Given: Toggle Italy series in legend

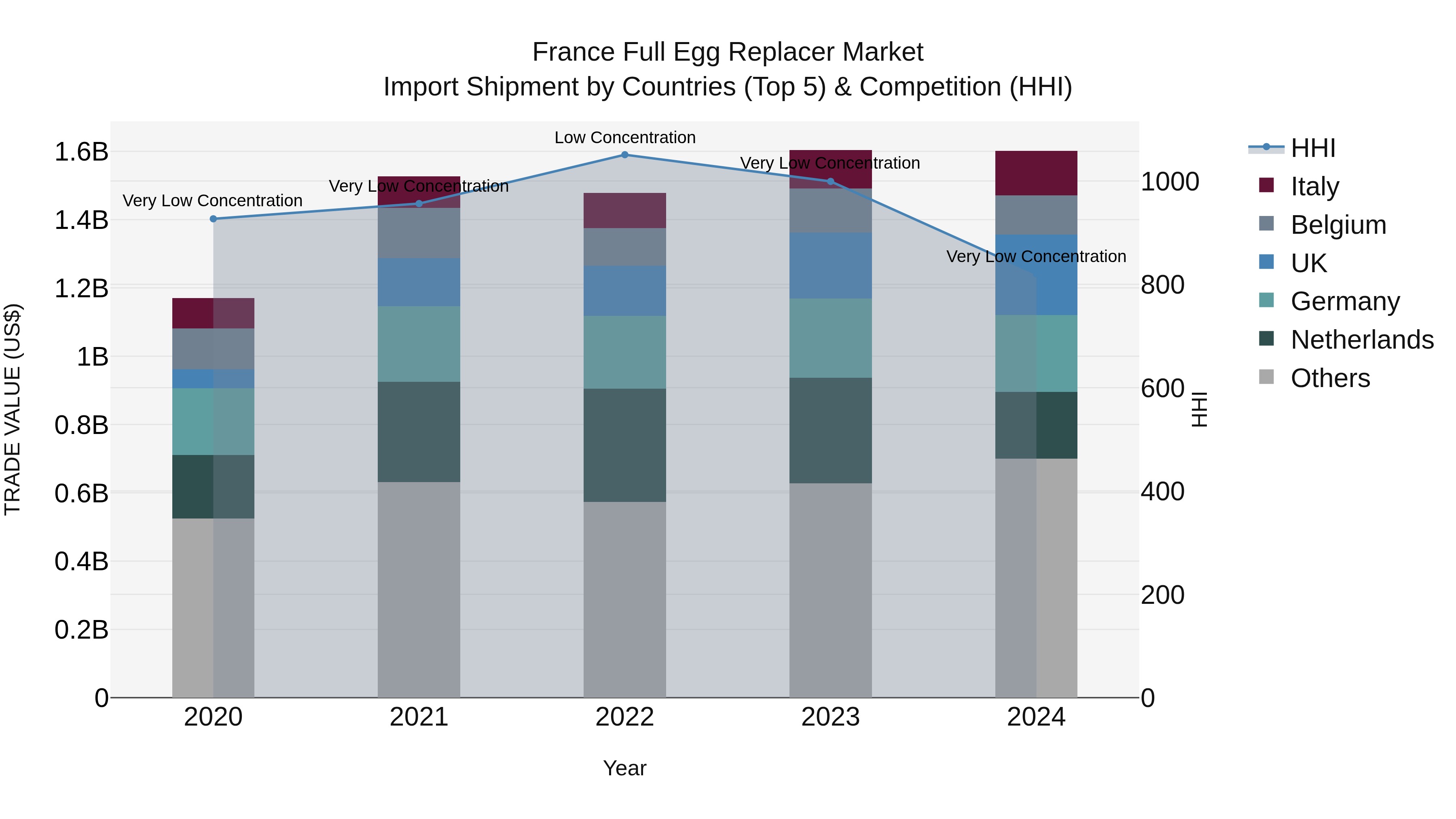Looking at the screenshot, I should (1299, 186).
